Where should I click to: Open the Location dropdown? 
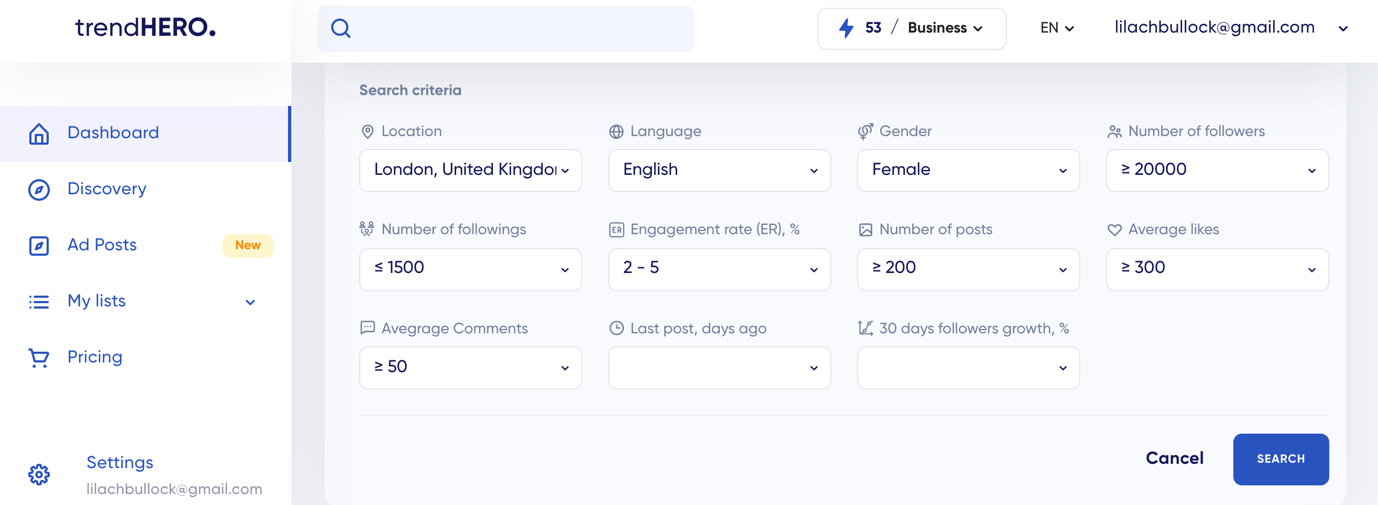[x=470, y=170]
